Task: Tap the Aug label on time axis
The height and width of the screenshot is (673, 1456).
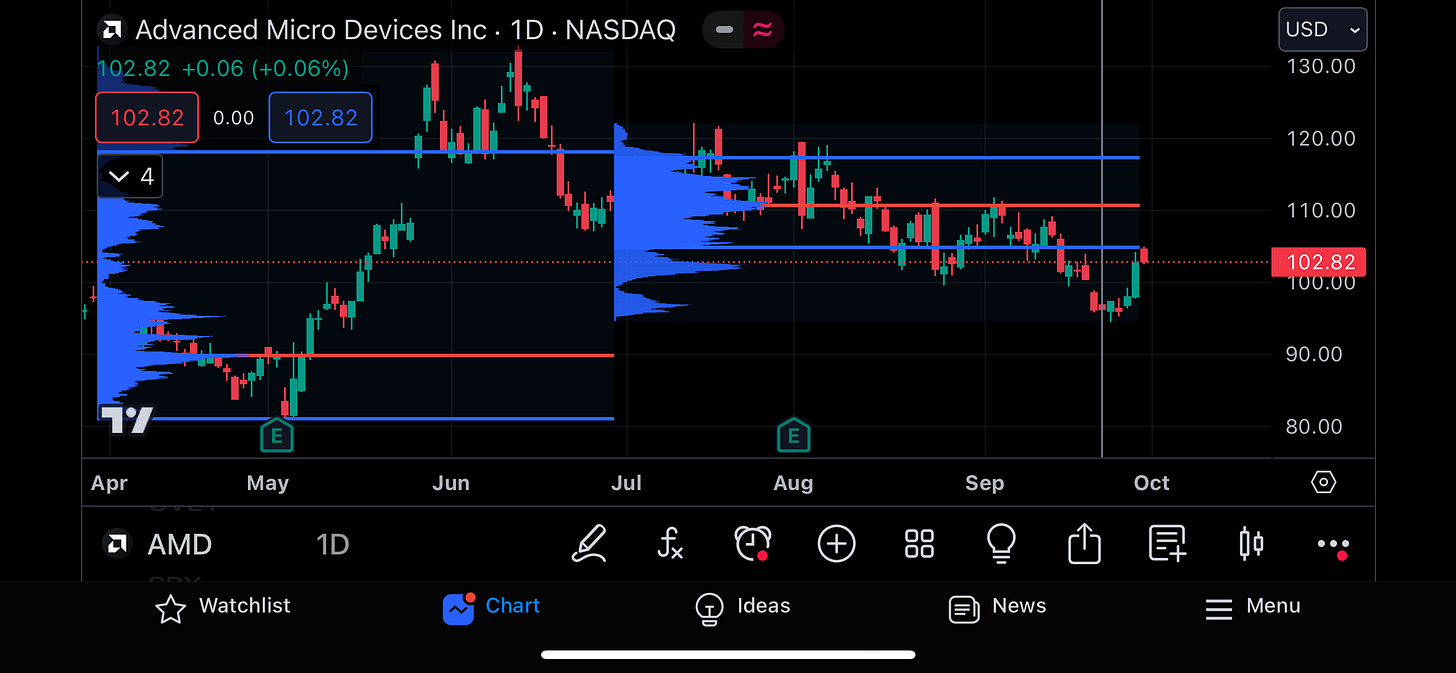Action: [793, 484]
